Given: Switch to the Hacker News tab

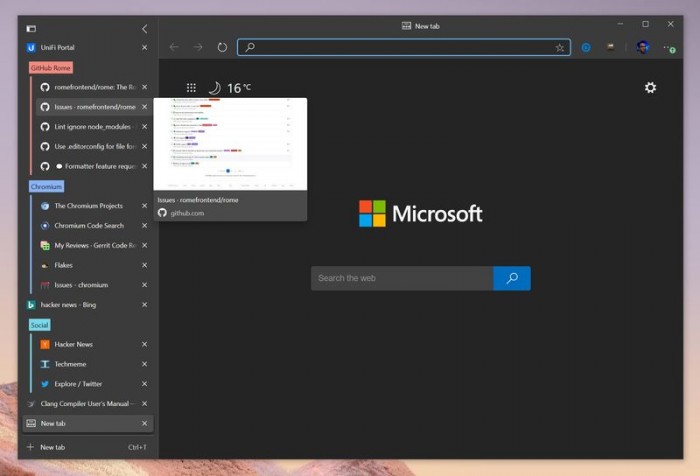Looking at the screenshot, I should (x=75, y=344).
